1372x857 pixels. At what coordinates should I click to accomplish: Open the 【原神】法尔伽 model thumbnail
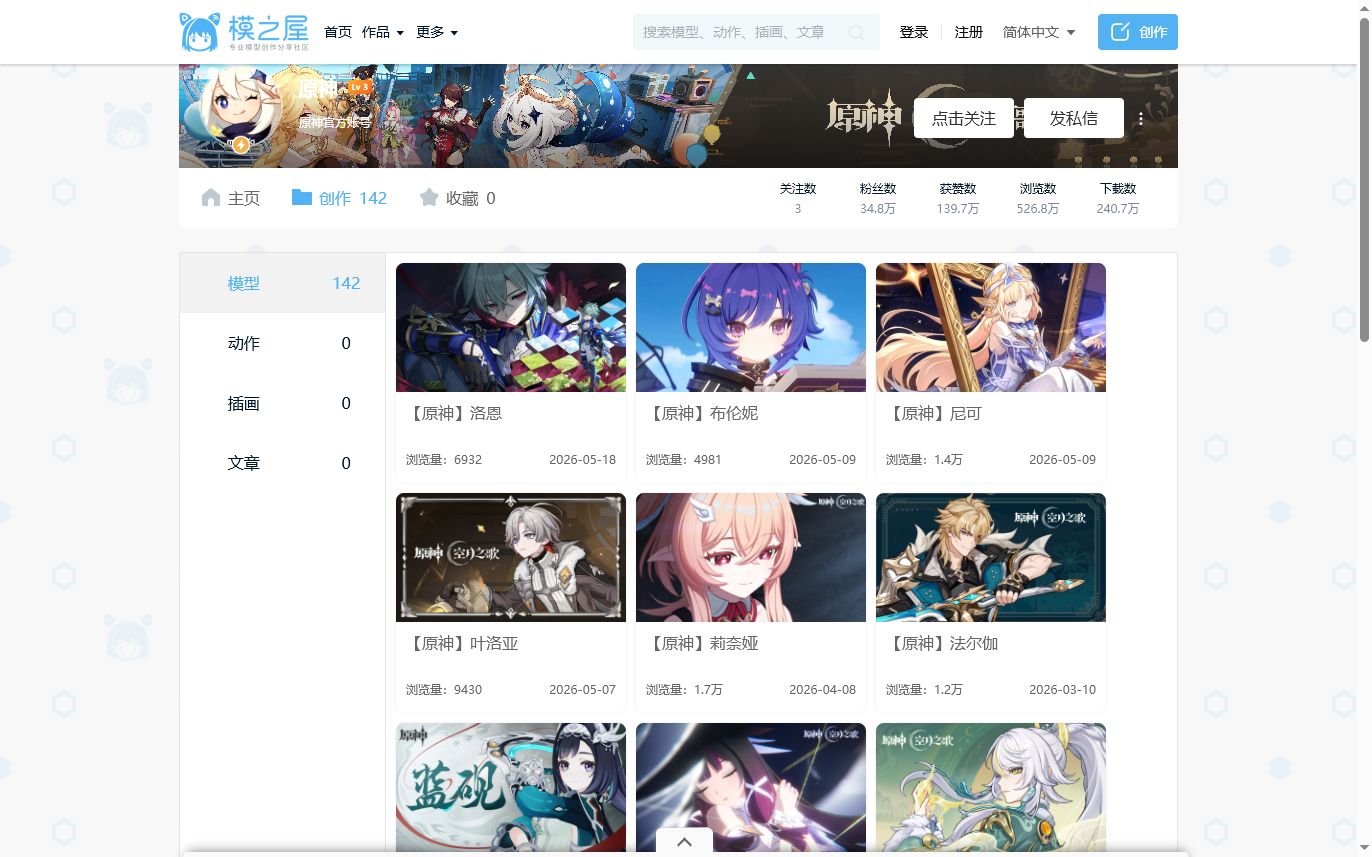click(x=991, y=557)
